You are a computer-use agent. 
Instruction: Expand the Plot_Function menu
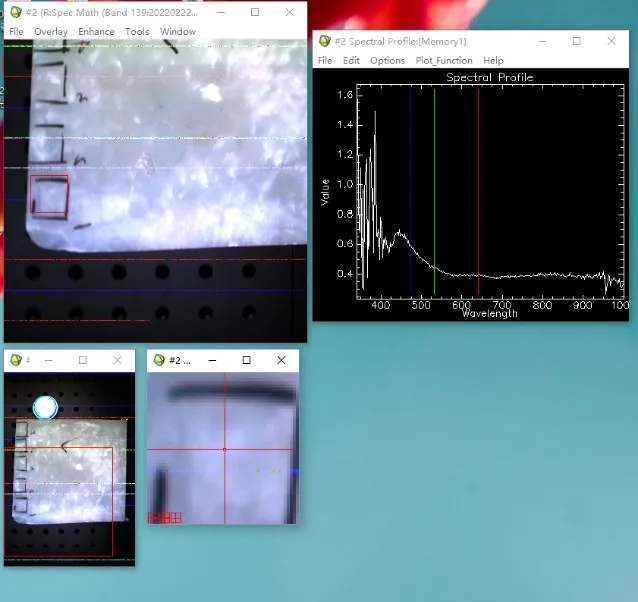[444, 61]
